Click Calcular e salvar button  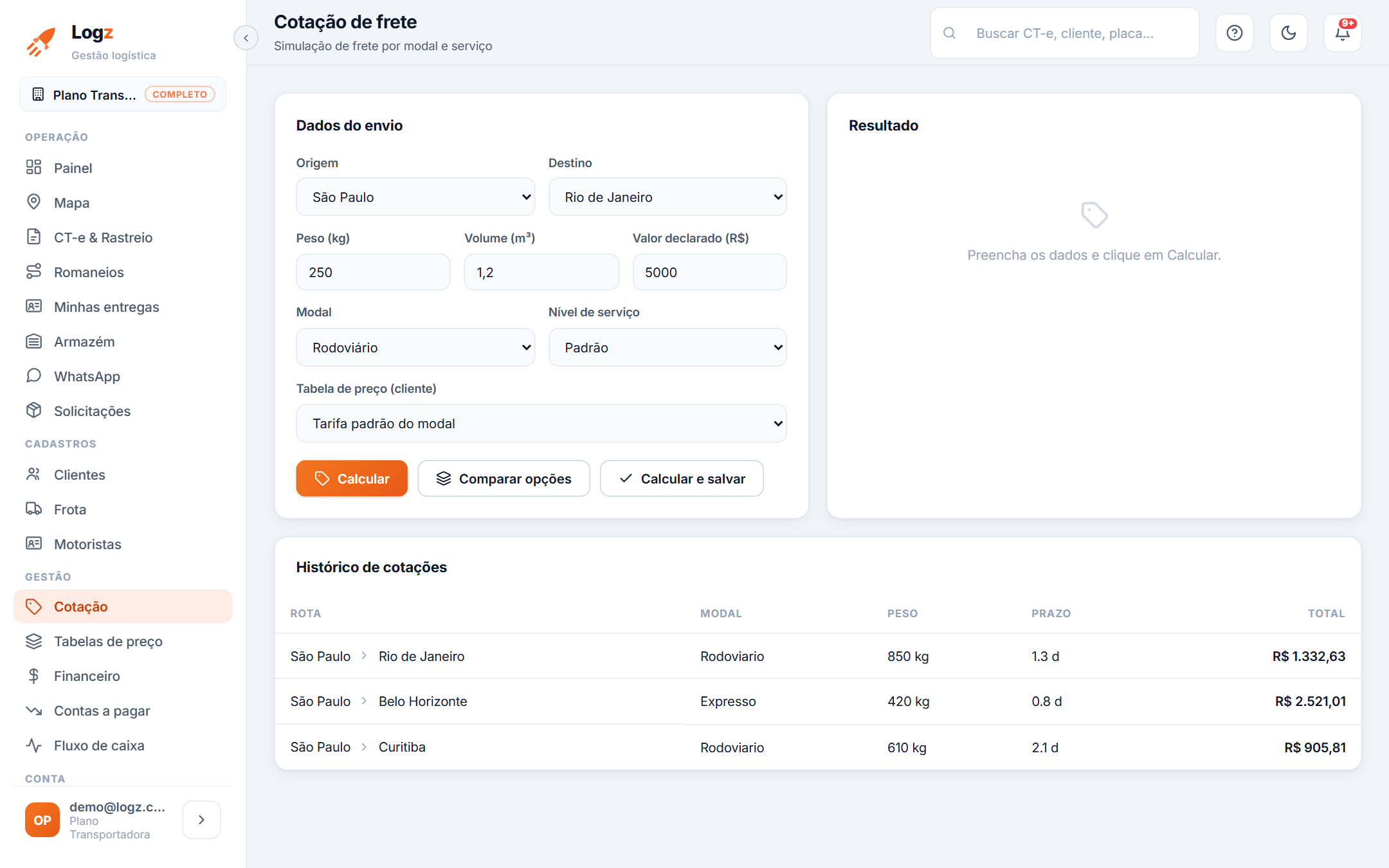coord(682,478)
